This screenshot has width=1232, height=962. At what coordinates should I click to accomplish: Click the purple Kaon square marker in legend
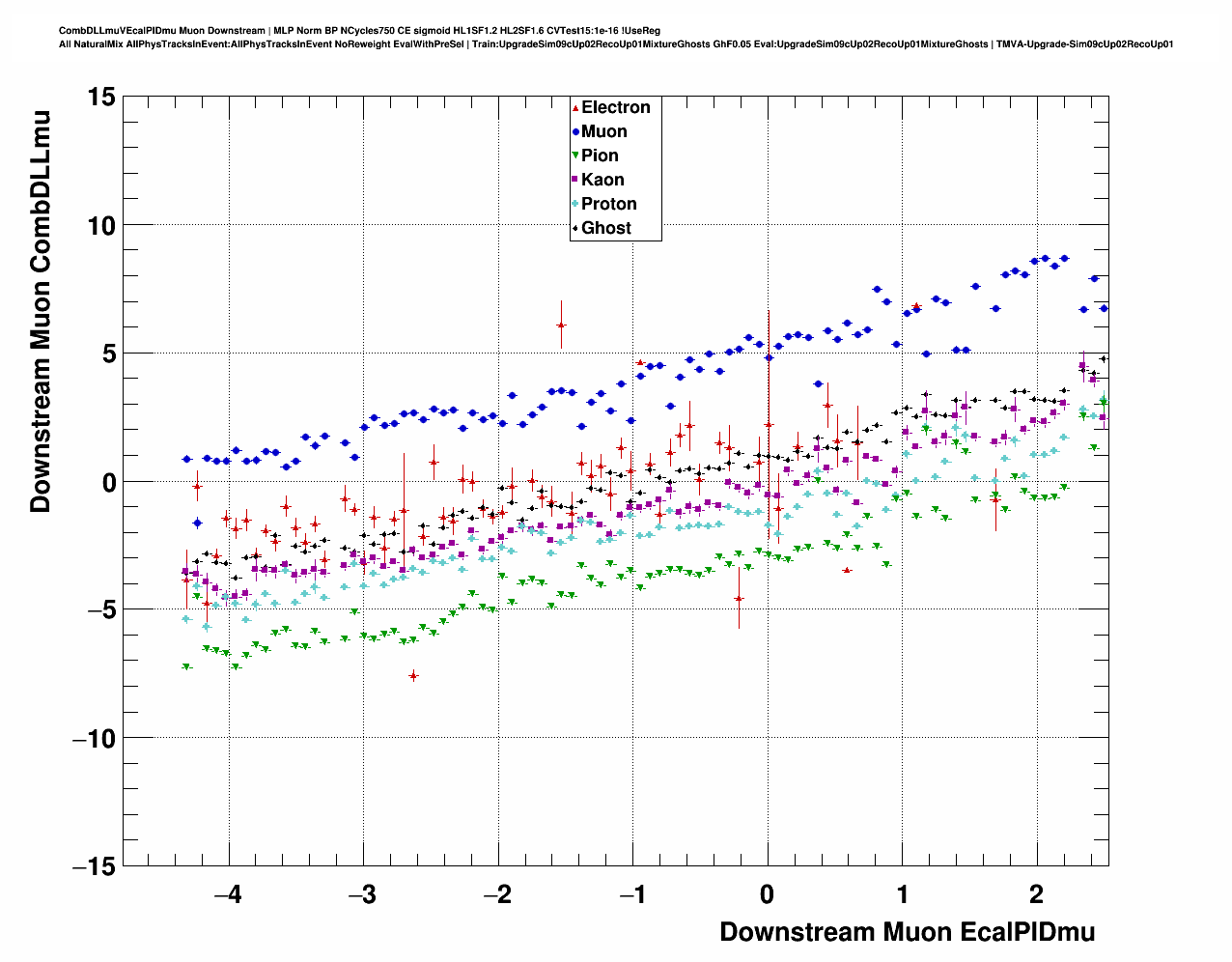[576, 181]
